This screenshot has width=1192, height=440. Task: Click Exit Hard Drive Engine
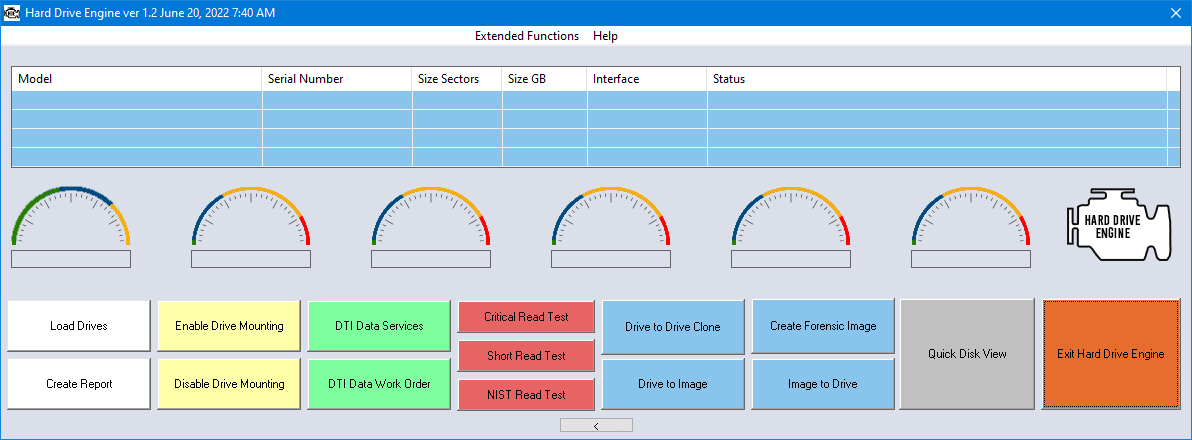tap(1111, 354)
